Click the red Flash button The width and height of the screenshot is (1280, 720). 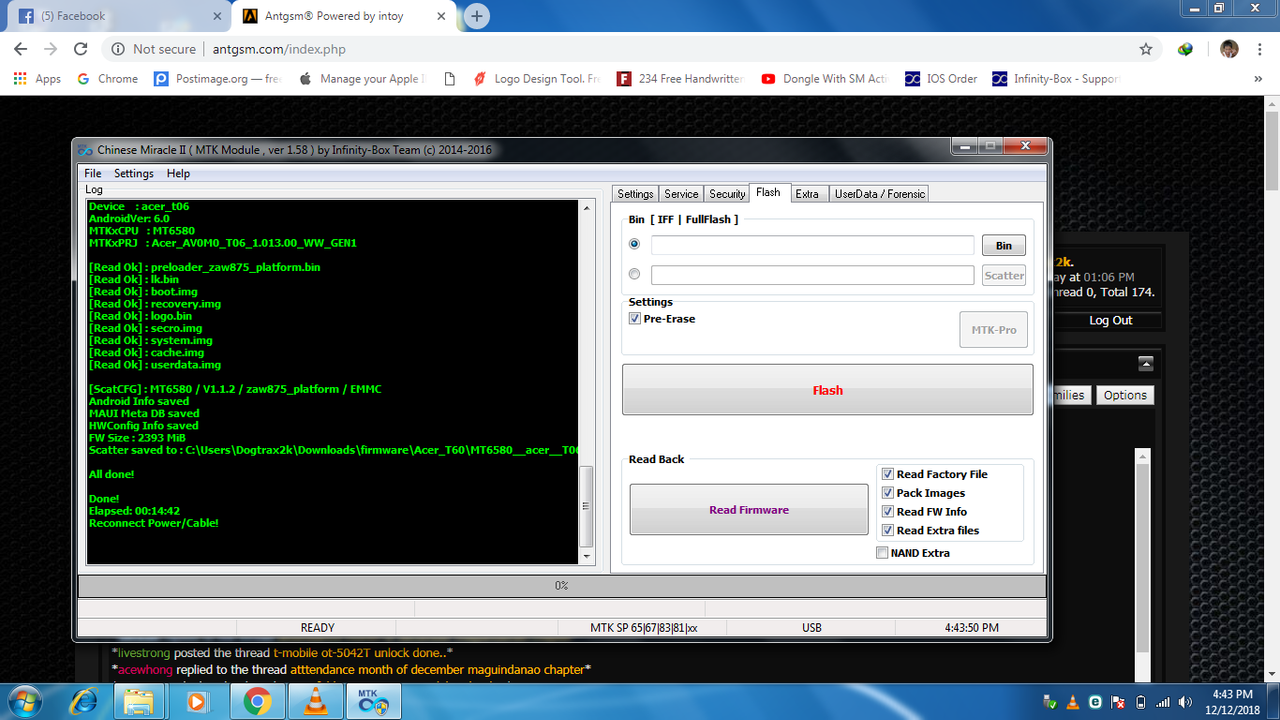[x=827, y=390]
